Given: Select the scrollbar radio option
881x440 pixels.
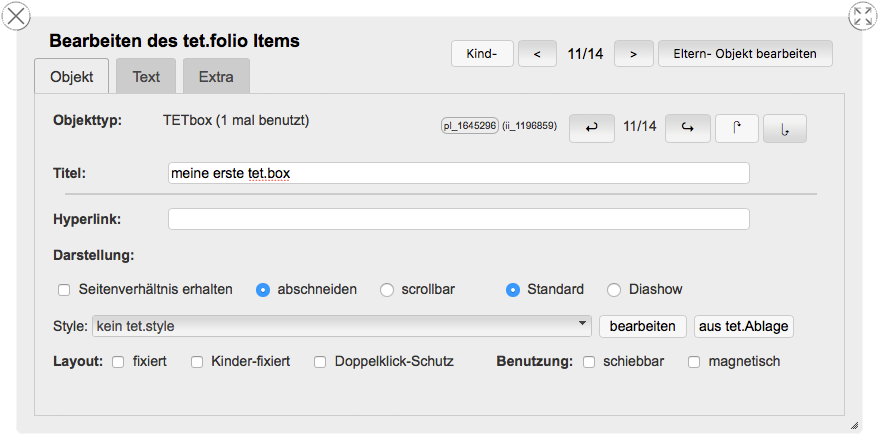Looking at the screenshot, I should point(387,290).
